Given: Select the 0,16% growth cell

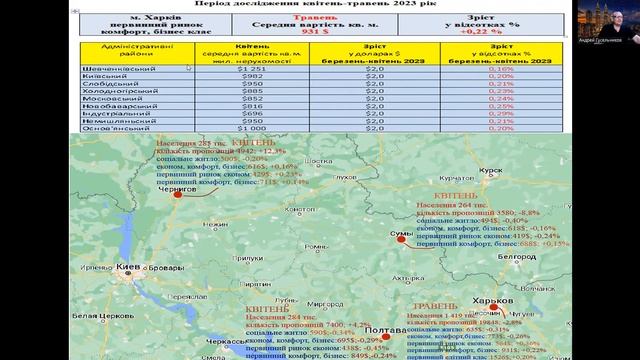Looking at the screenshot, I should [502, 69].
